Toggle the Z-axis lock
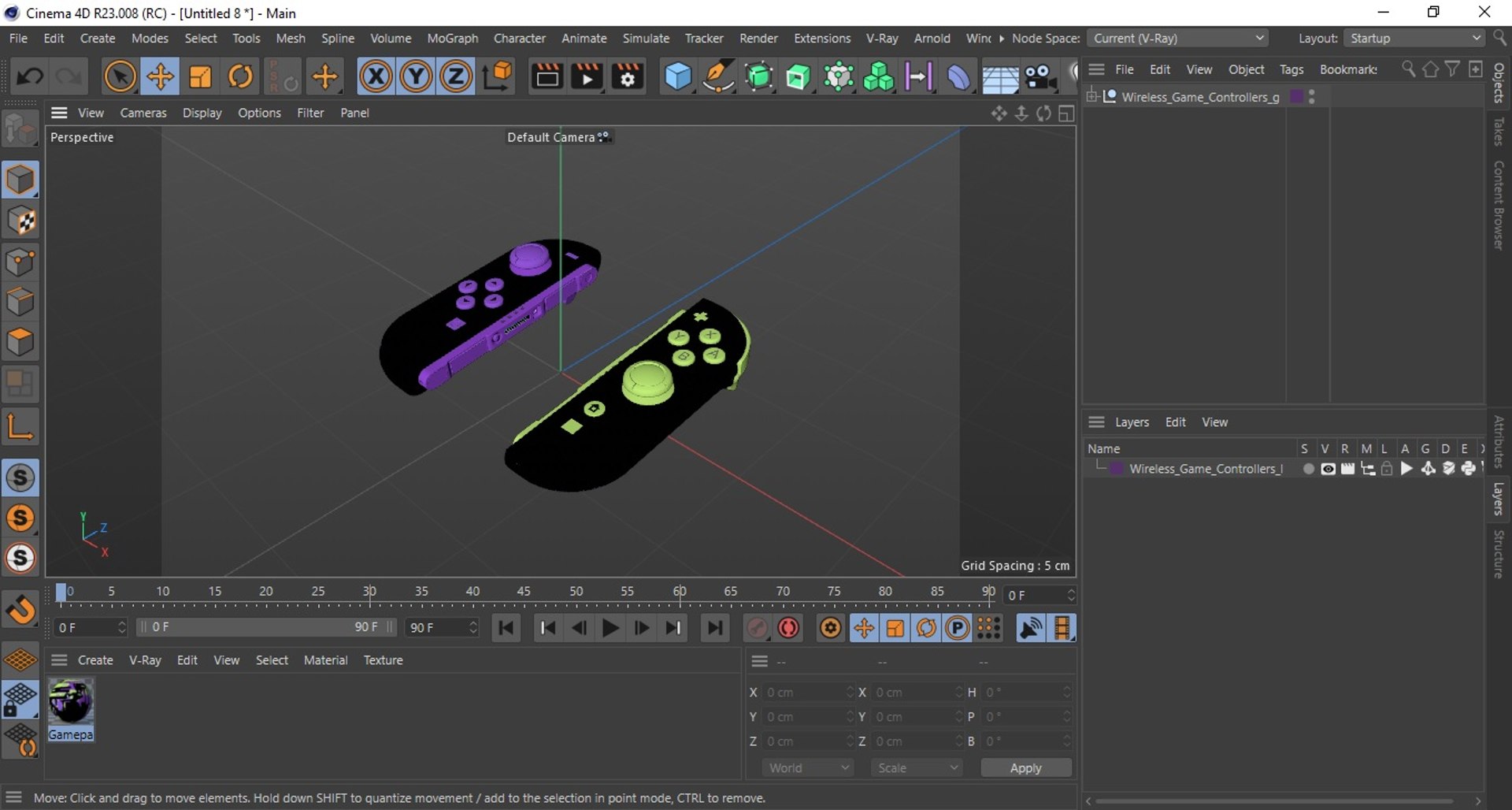 coord(456,76)
